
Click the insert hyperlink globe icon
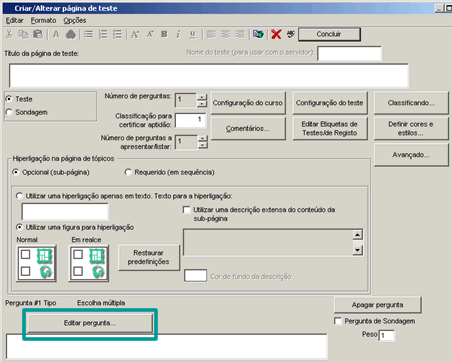258,34
